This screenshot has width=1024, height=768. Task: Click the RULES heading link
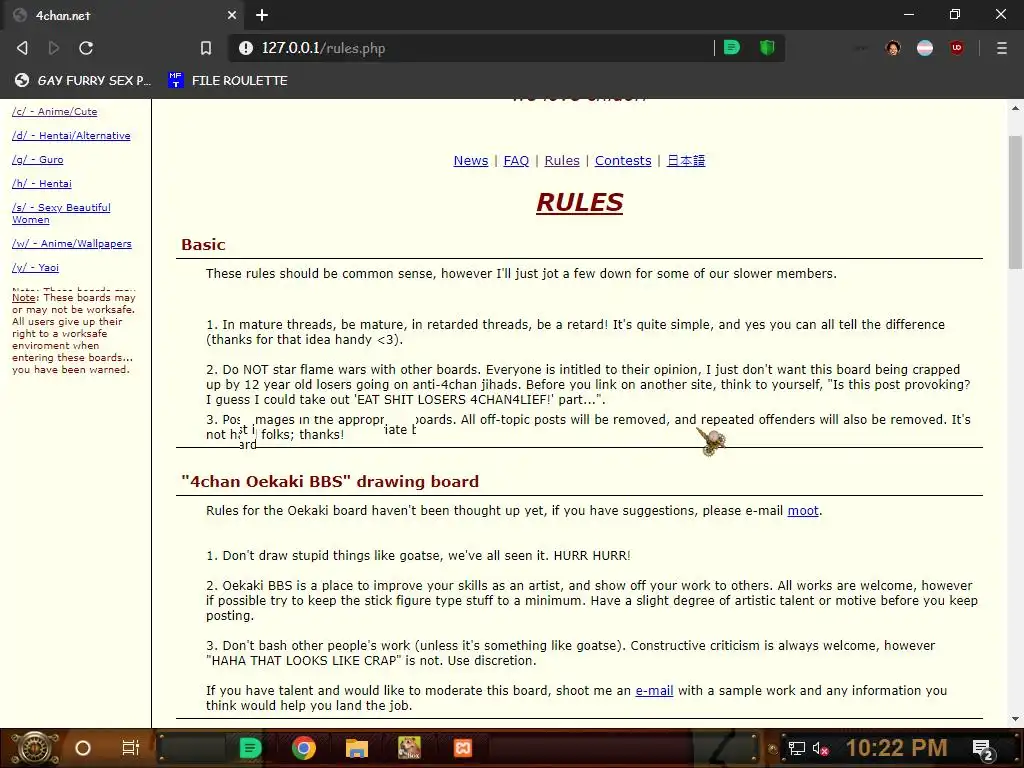click(x=579, y=202)
